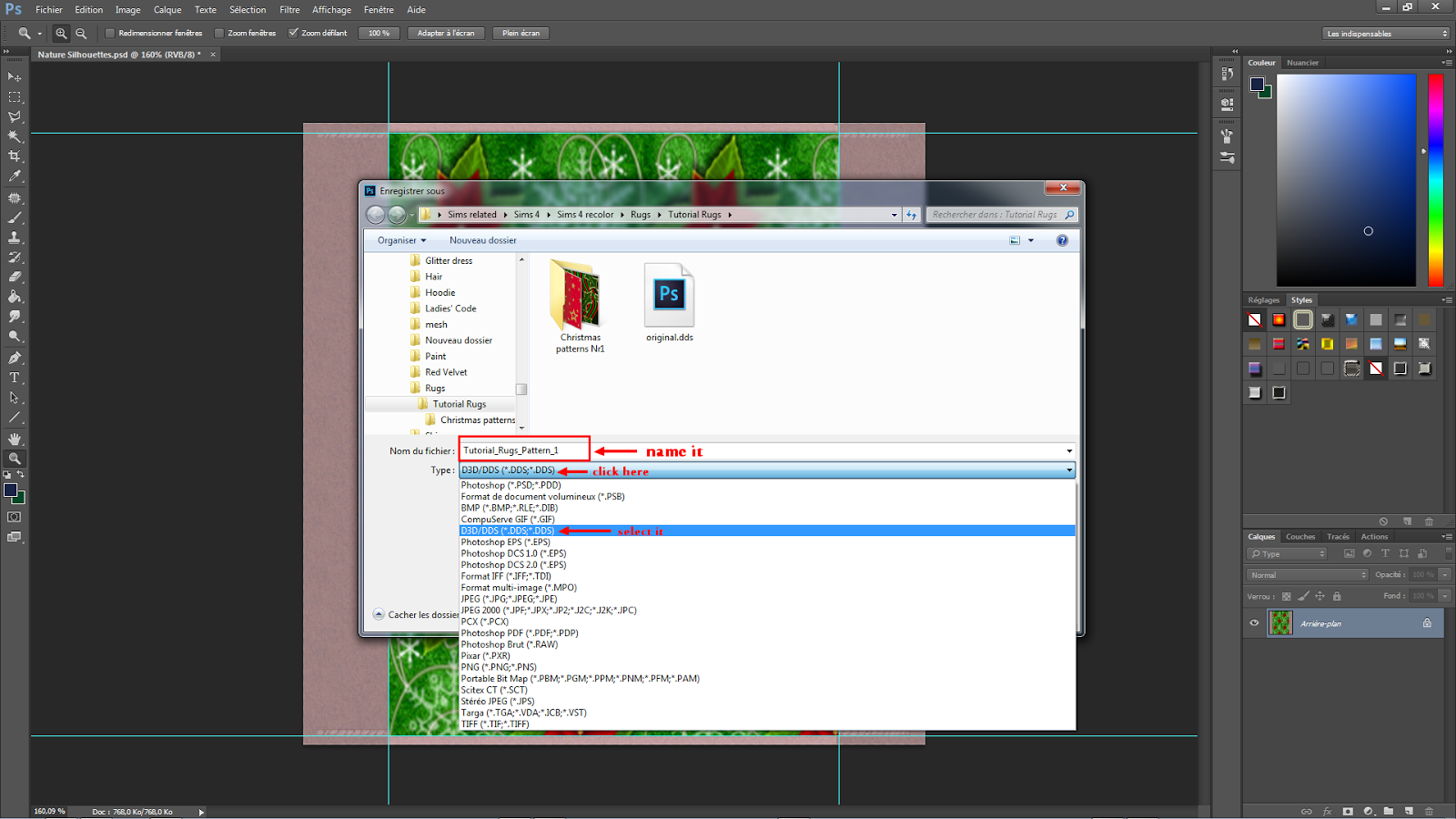Viewport: 1456px width, 819px height.
Task: Select the original.dds file
Action: (x=670, y=303)
